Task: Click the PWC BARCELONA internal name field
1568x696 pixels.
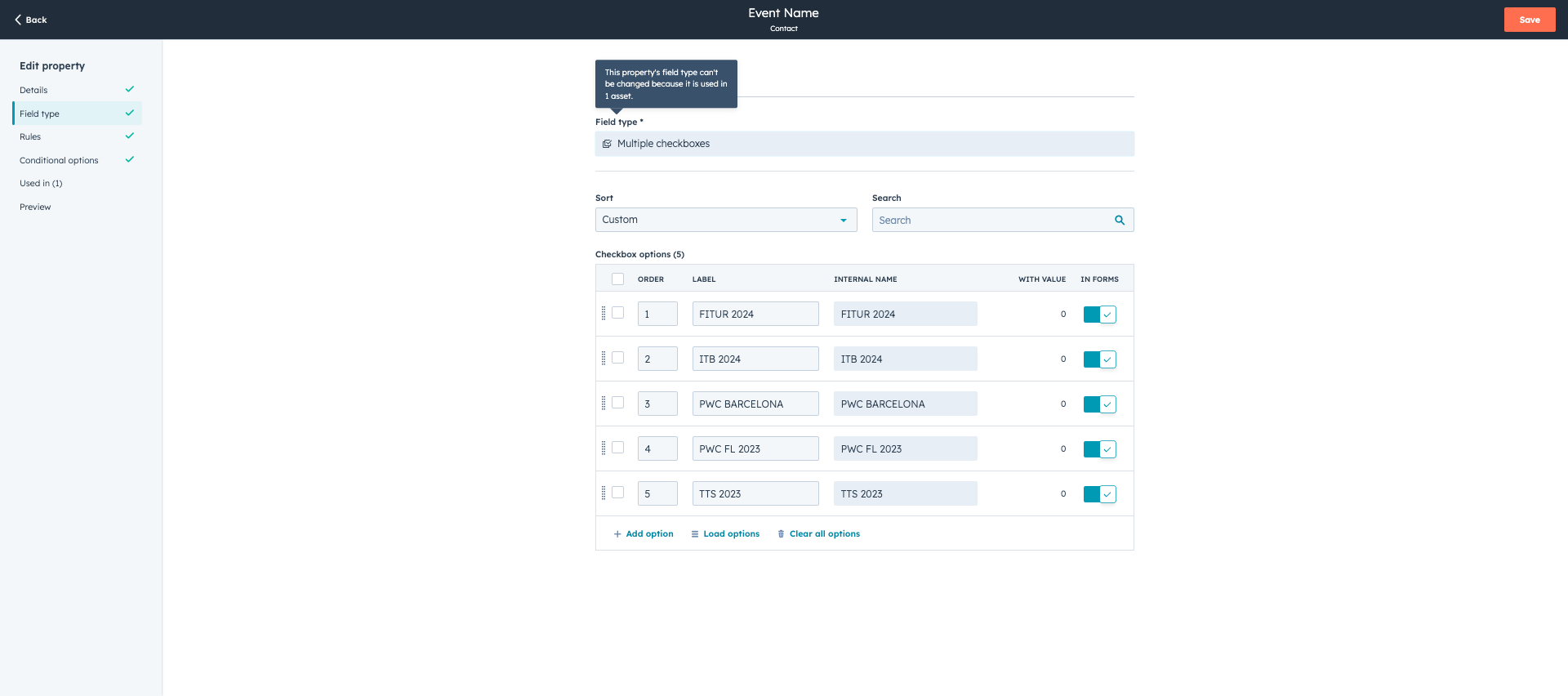Action: click(906, 404)
